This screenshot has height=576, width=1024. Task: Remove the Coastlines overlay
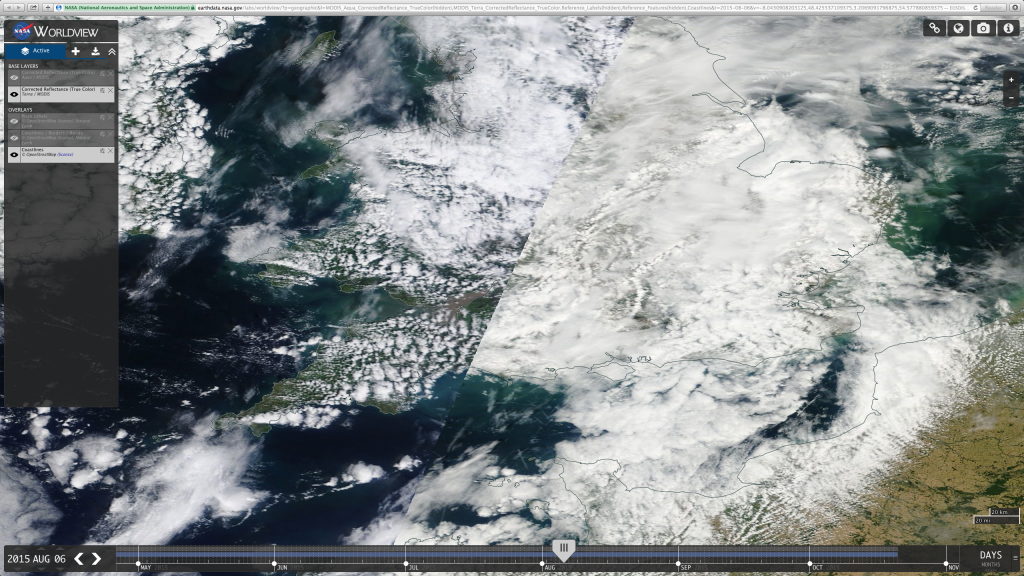coord(110,151)
